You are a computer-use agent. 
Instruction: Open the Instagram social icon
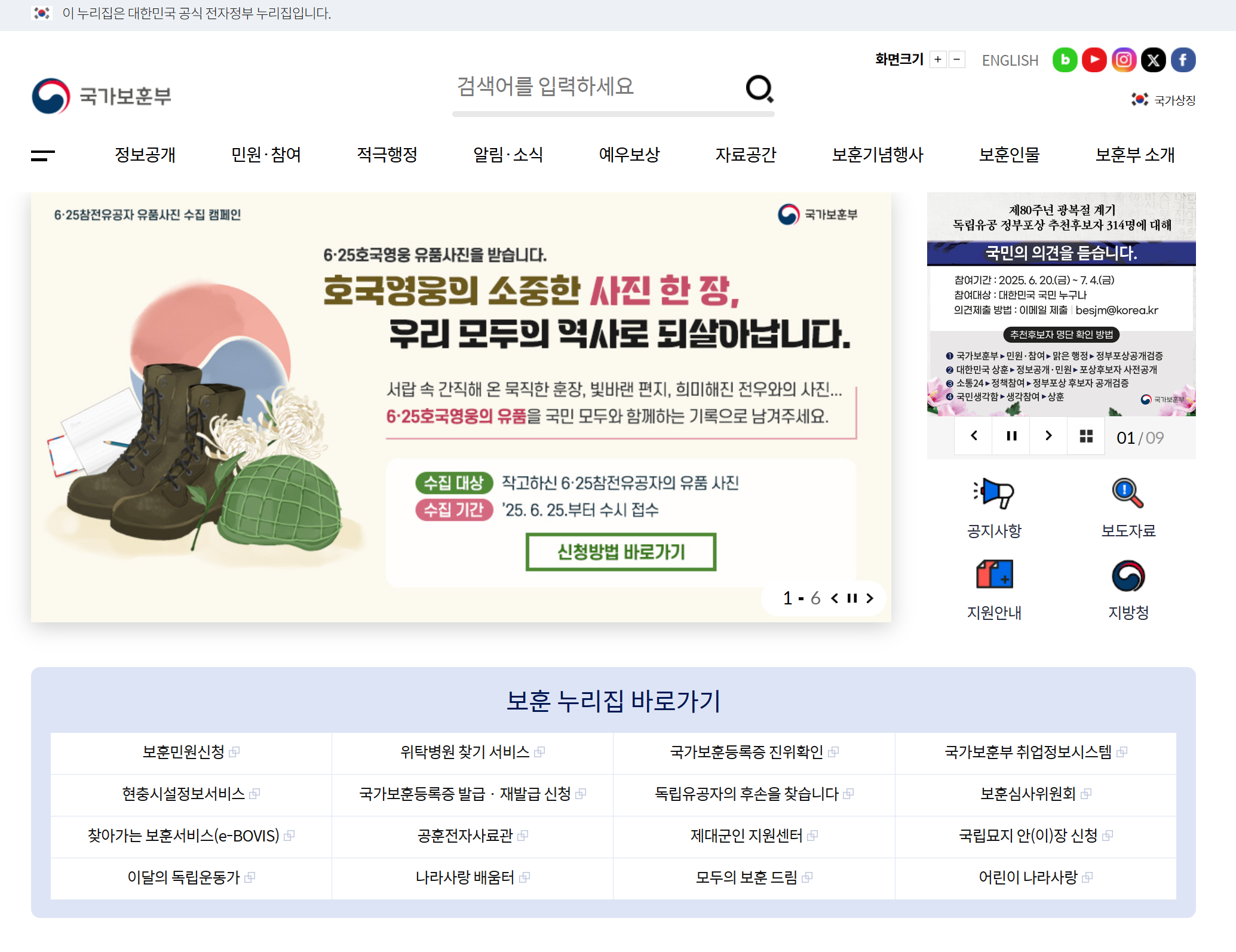1124,60
